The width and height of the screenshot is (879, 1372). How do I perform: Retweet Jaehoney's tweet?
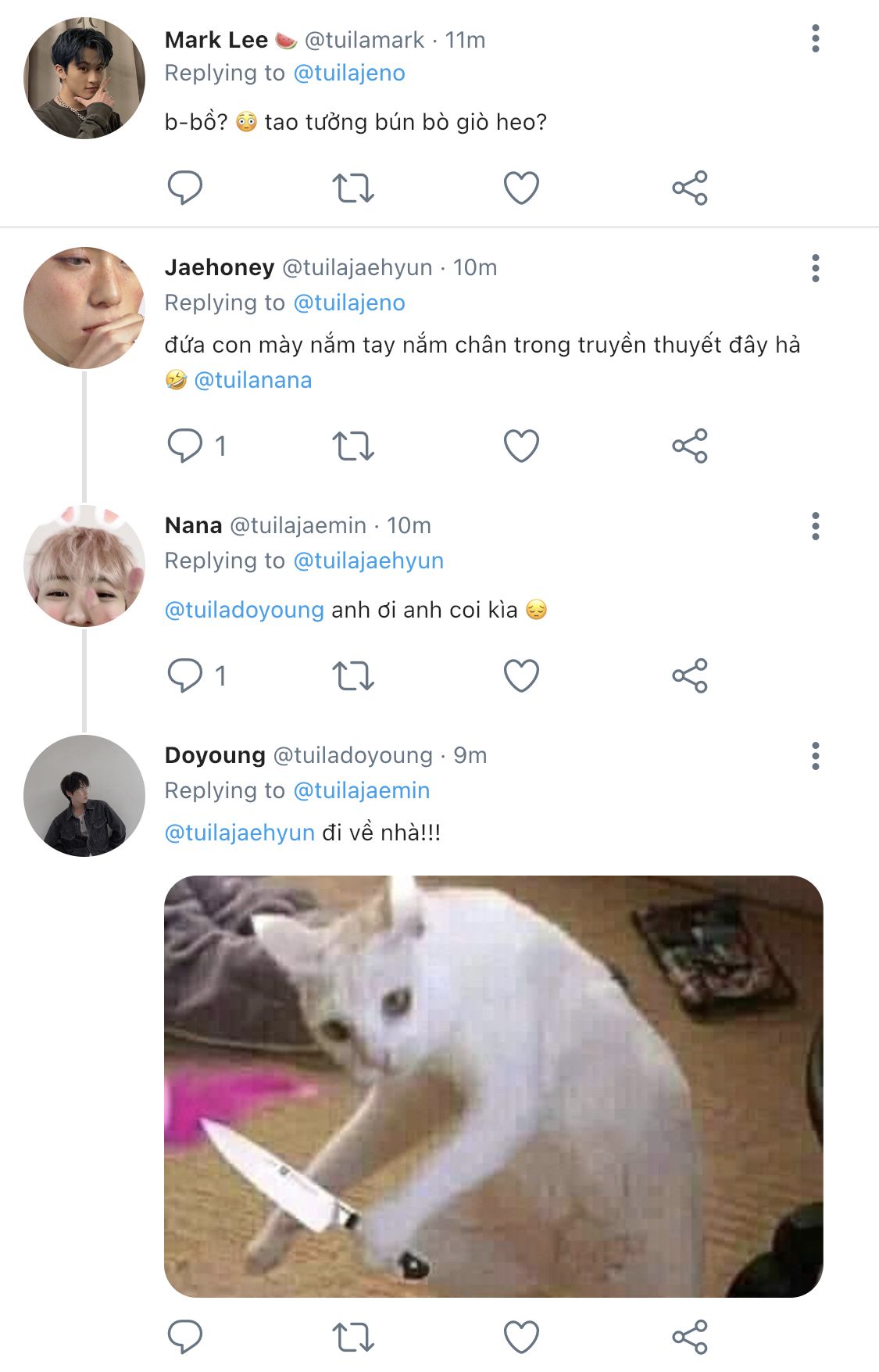tap(353, 446)
